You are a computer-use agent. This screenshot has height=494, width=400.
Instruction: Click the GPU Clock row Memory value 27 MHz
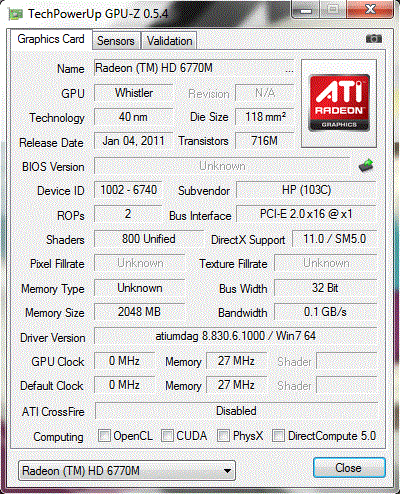[237, 361]
